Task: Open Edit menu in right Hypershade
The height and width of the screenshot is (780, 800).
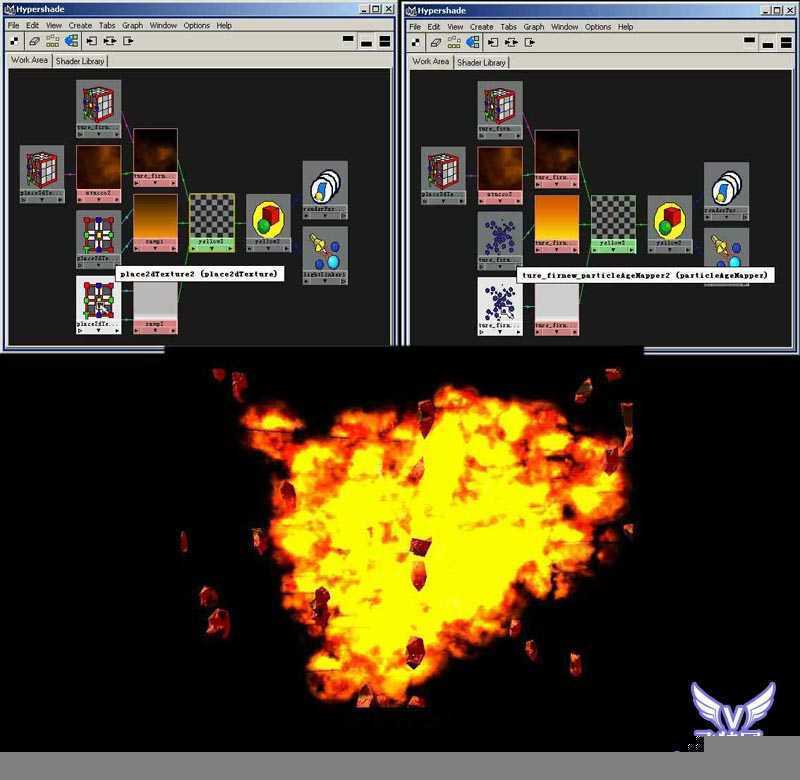Action: click(x=434, y=27)
